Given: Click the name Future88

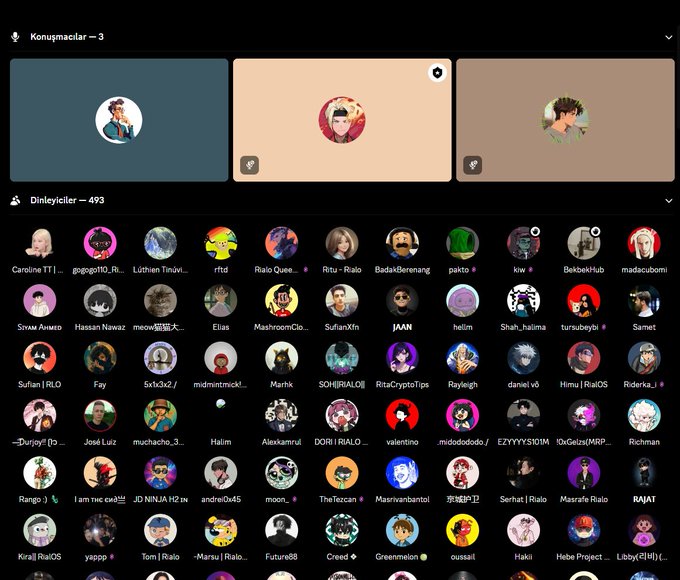Looking at the screenshot, I should (281, 557).
